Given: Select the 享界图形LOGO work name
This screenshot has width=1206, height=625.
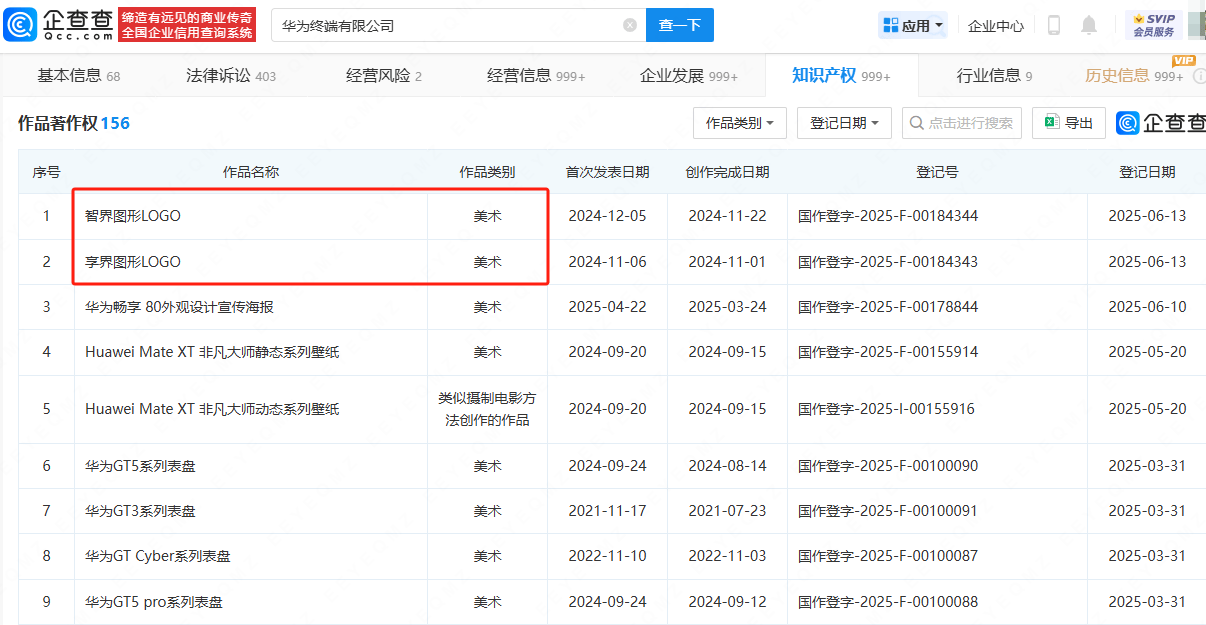Looking at the screenshot, I should coord(133,262).
